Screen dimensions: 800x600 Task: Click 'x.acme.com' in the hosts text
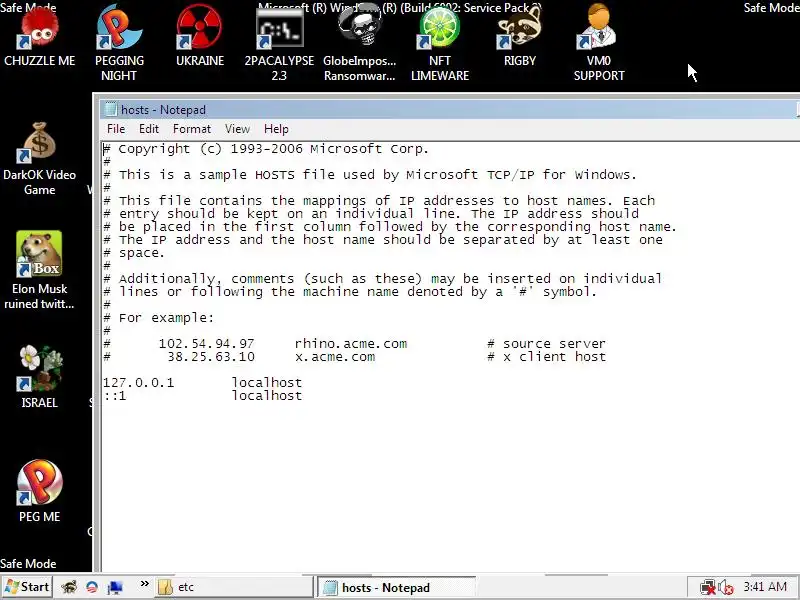[x=335, y=357]
